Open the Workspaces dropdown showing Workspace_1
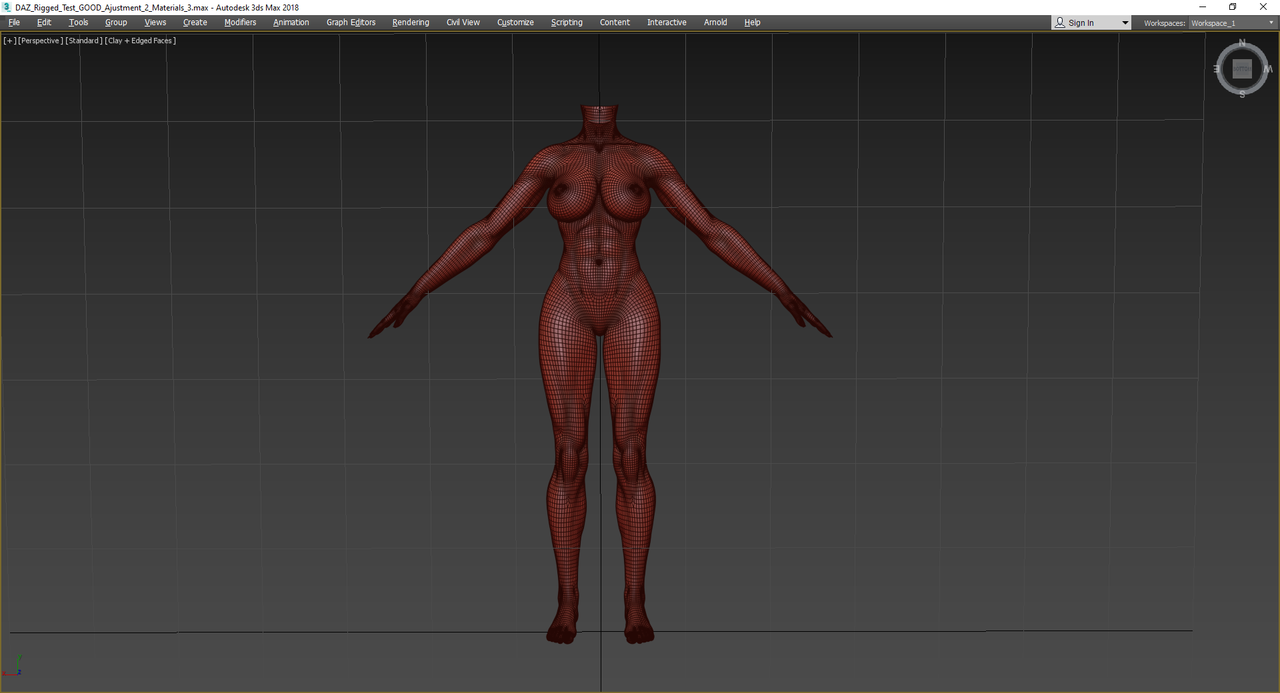 (x=1232, y=23)
